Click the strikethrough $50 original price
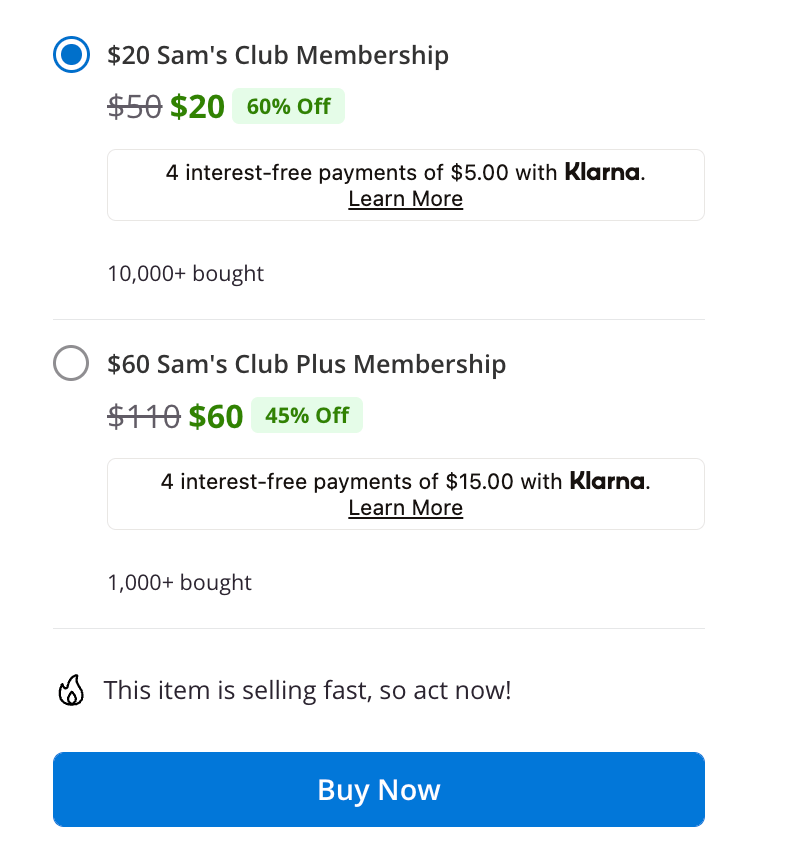 [x=132, y=105]
